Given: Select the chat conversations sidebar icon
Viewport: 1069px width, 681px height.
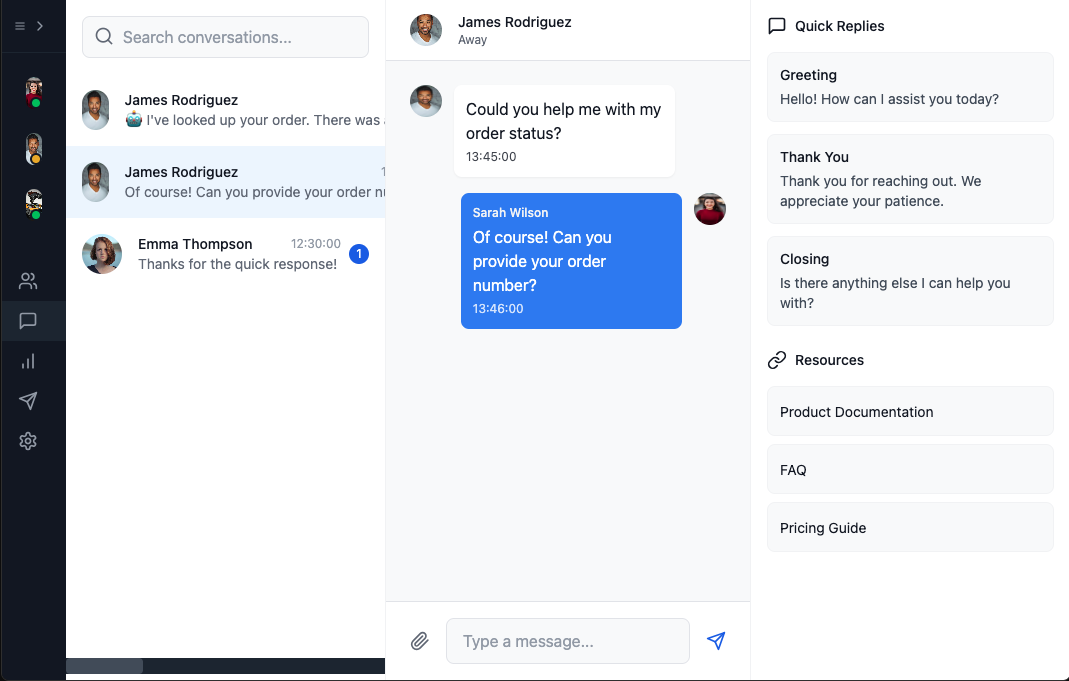Looking at the screenshot, I should (x=28, y=320).
